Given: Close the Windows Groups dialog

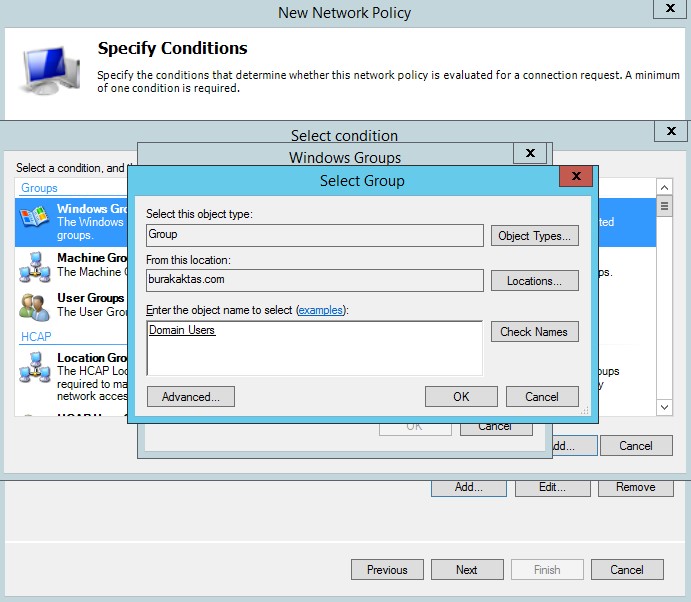Looking at the screenshot, I should click(530, 153).
